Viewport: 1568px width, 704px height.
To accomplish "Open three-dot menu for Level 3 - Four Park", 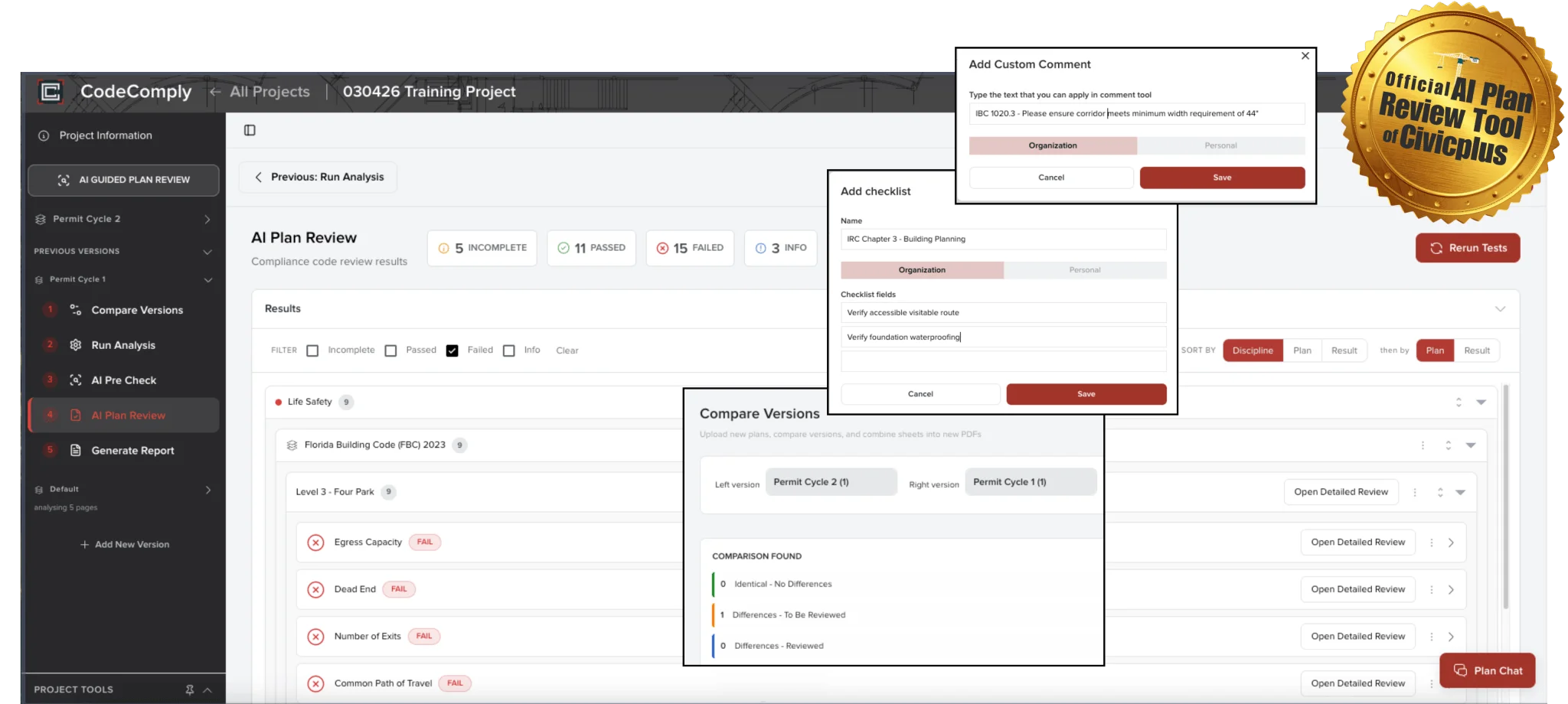I will (1415, 492).
